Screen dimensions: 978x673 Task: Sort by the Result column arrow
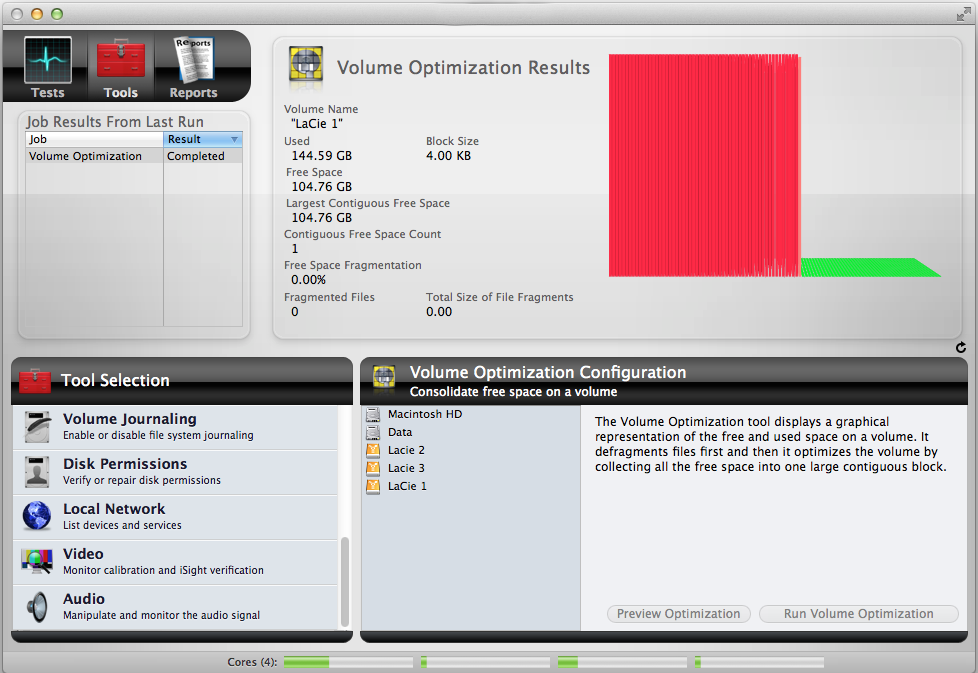(x=235, y=140)
